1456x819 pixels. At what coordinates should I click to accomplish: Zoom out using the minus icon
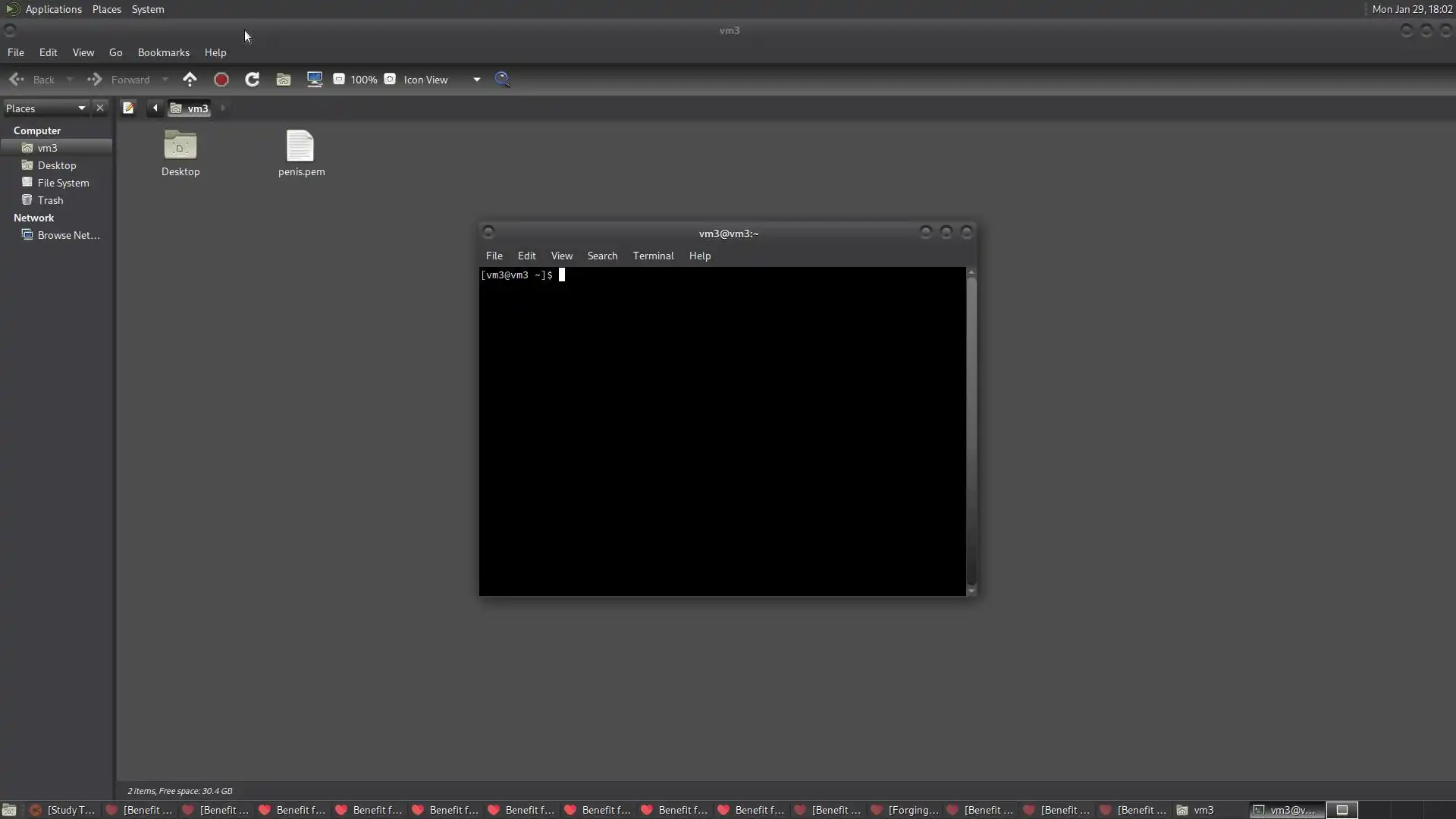pyautogui.click(x=339, y=79)
